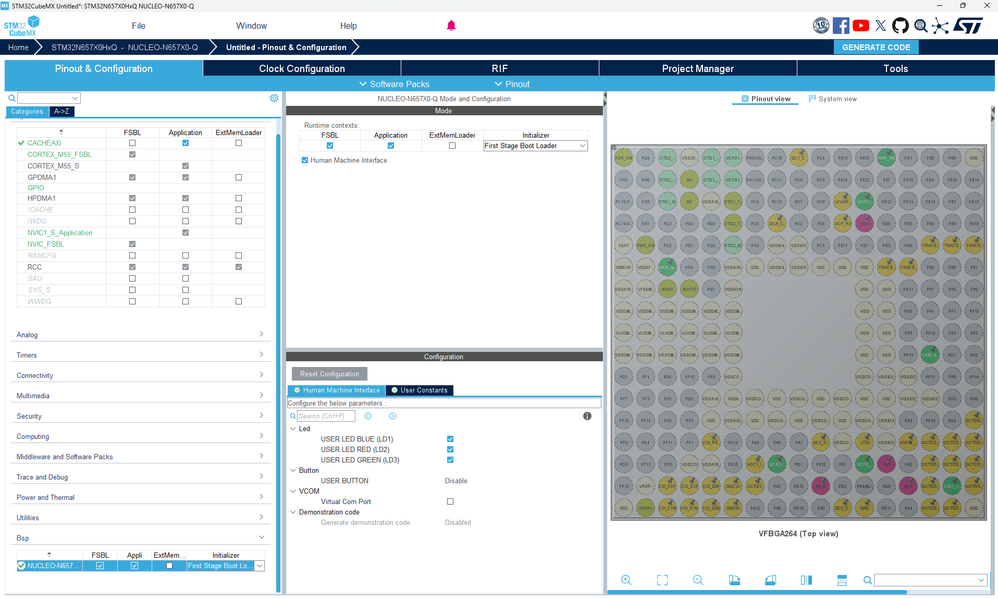Click the pin search combo box field
The image size is (998, 599).
(931, 580)
